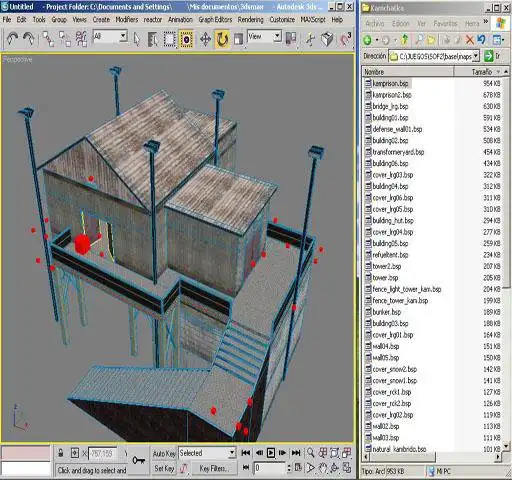The image size is (512, 480).
Task: Click the tangent icon next to Set Key
Action: click(184, 468)
